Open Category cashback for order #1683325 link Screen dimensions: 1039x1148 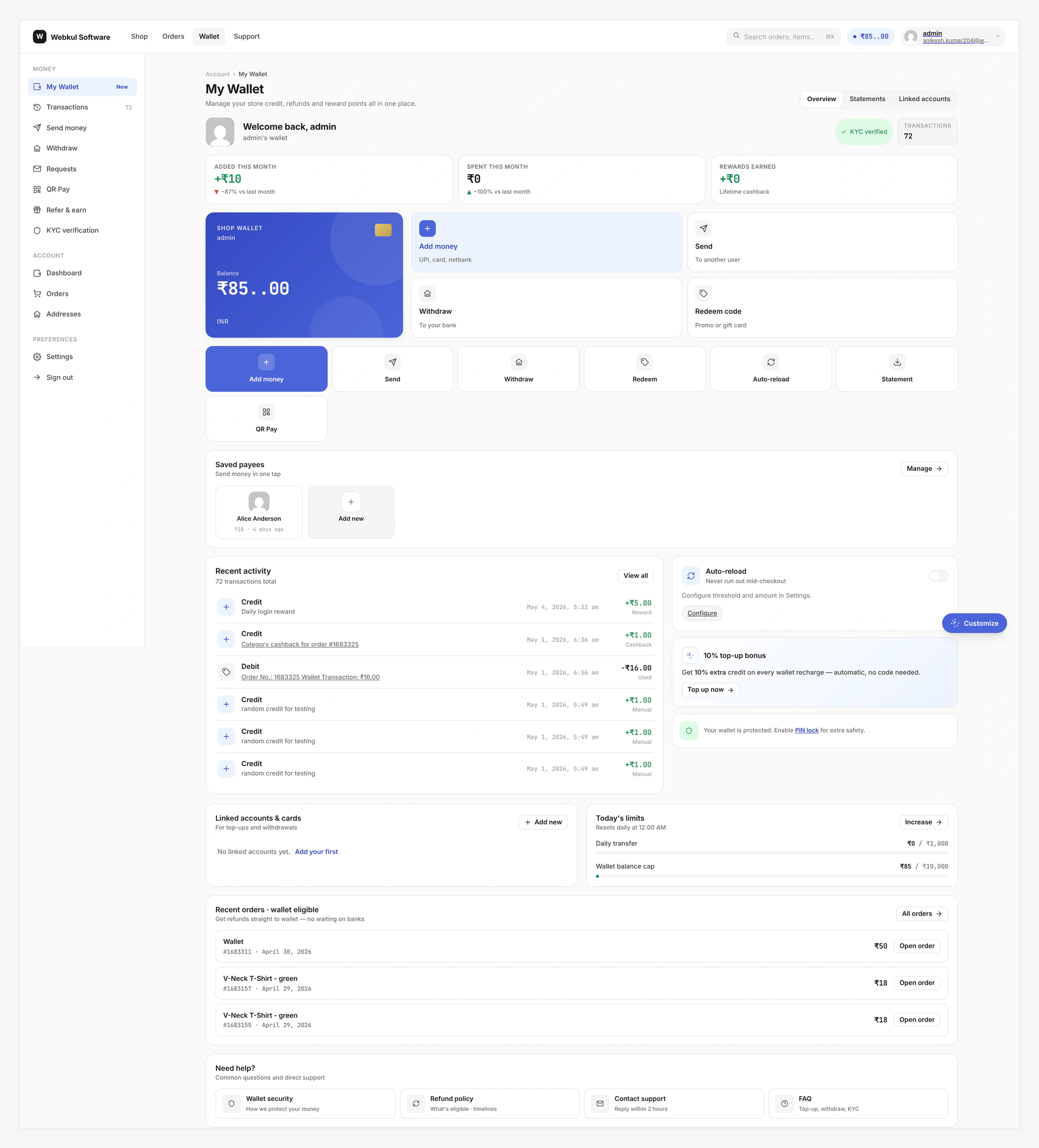300,644
